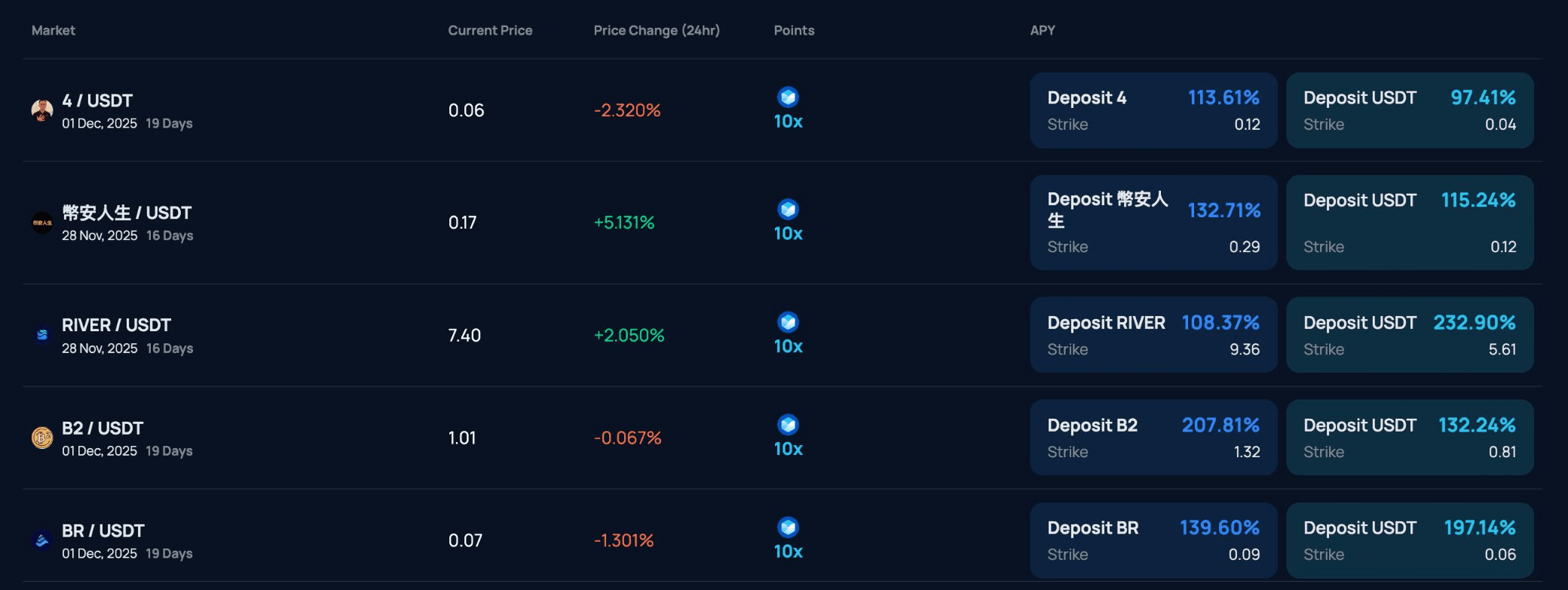Viewport: 1568px width, 590px height.
Task: Select Deposit USDT card with 97.41% APY
Action: pyautogui.click(x=1410, y=110)
